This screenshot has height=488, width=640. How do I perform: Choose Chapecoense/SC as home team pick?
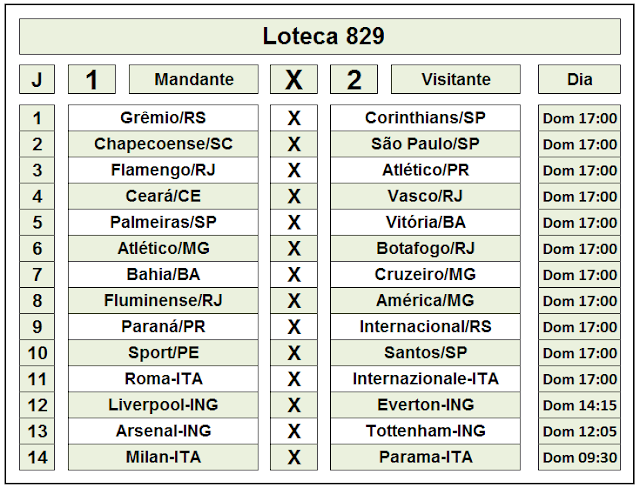pyautogui.click(x=163, y=144)
